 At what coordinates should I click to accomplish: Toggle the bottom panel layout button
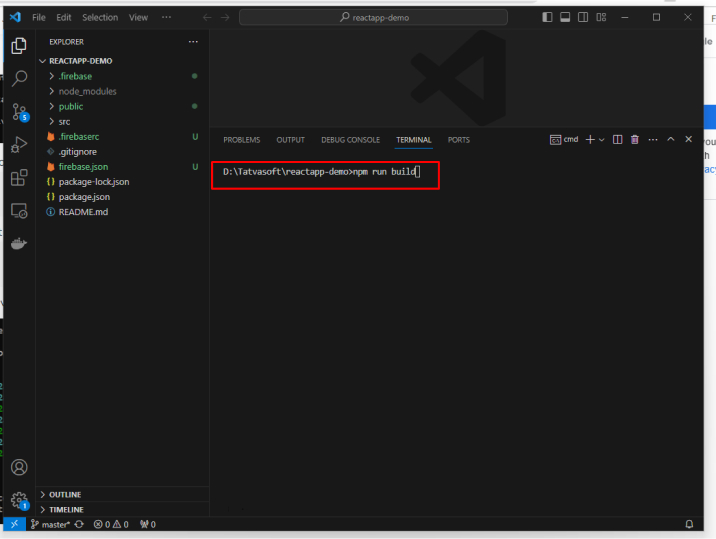click(x=565, y=17)
